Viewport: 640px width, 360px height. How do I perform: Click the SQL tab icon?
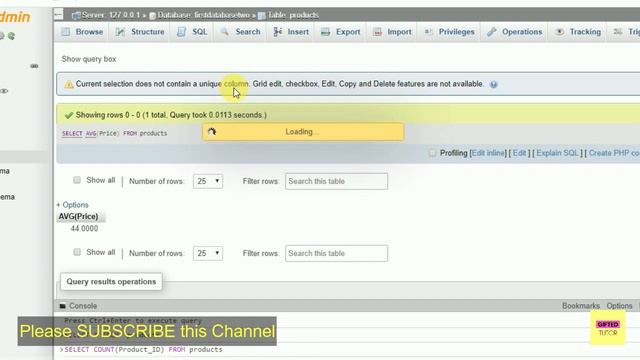coord(181,32)
